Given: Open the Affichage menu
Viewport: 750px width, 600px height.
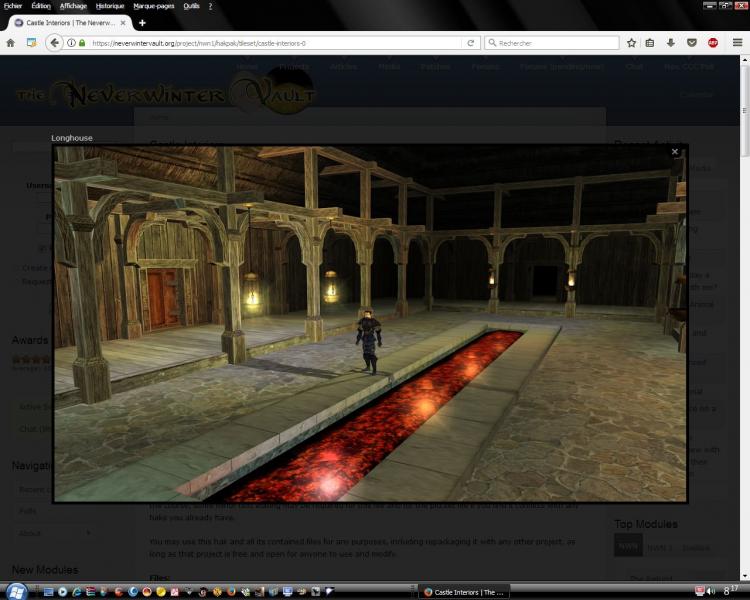Looking at the screenshot, I should [x=74, y=6].
